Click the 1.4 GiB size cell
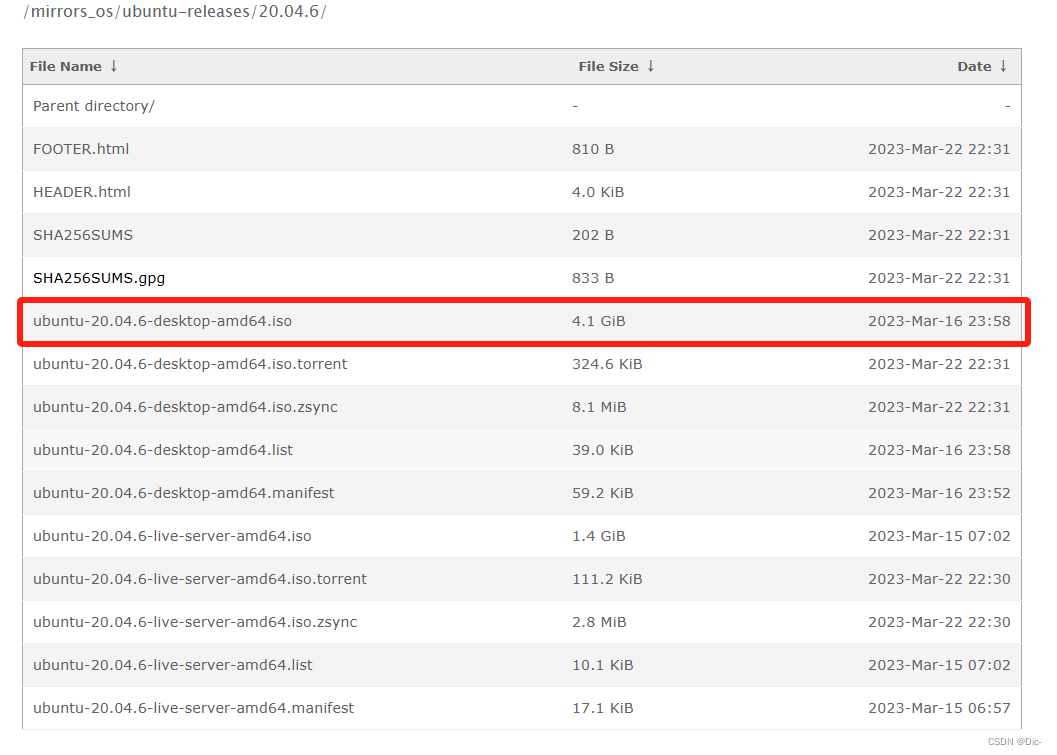Screen dimensions: 1057x755 click(599, 537)
